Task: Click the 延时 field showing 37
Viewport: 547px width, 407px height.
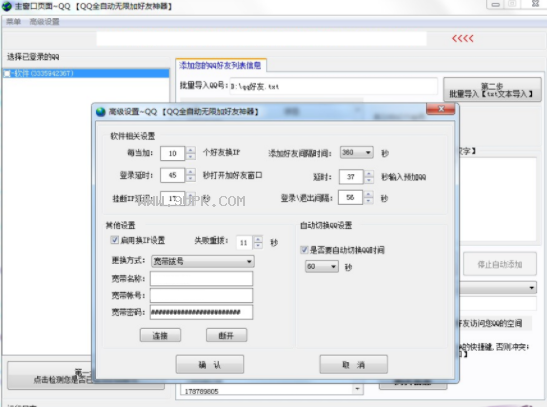Action: tap(351, 177)
